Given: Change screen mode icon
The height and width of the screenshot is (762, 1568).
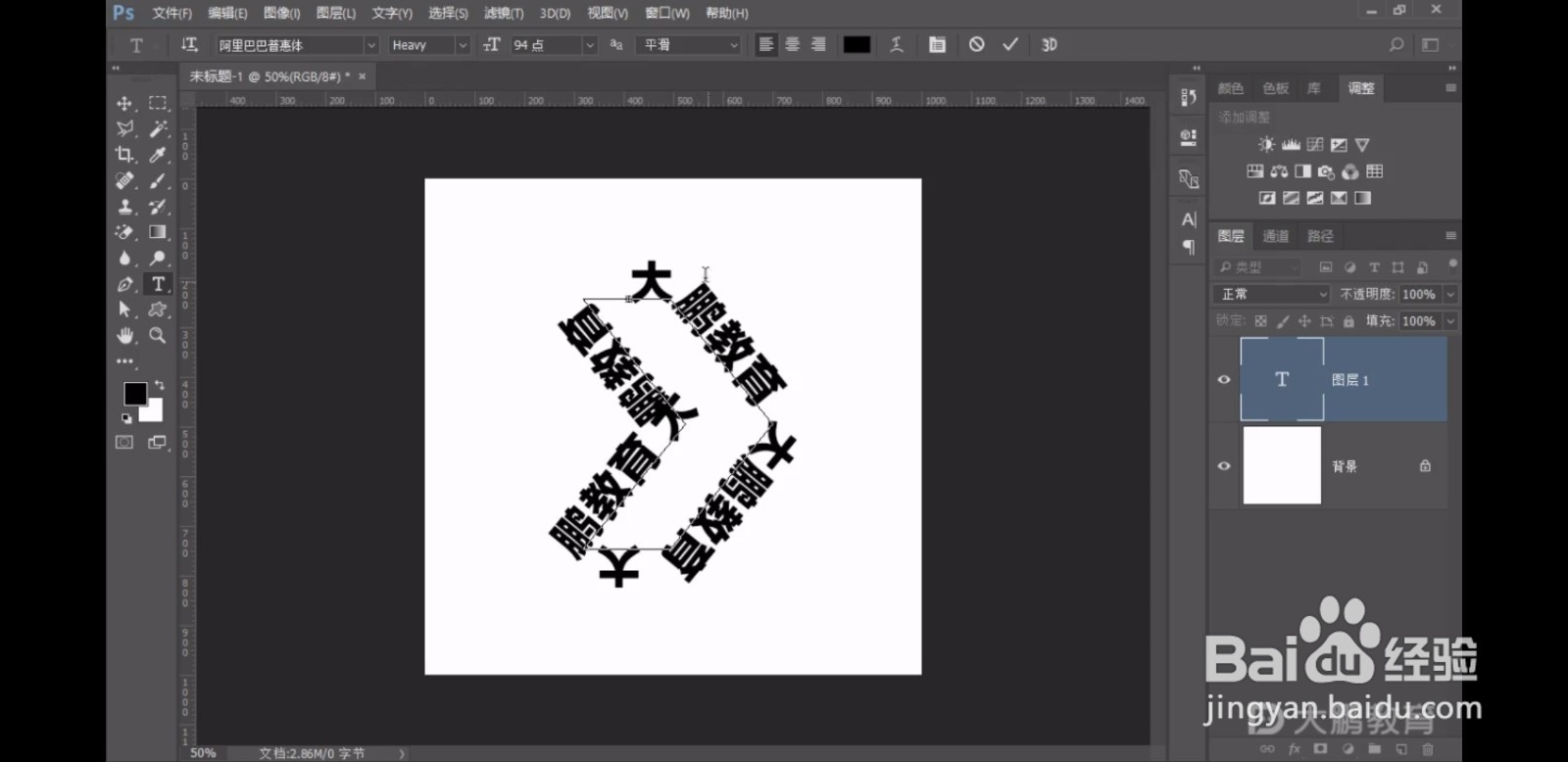Looking at the screenshot, I should click(x=157, y=443).
